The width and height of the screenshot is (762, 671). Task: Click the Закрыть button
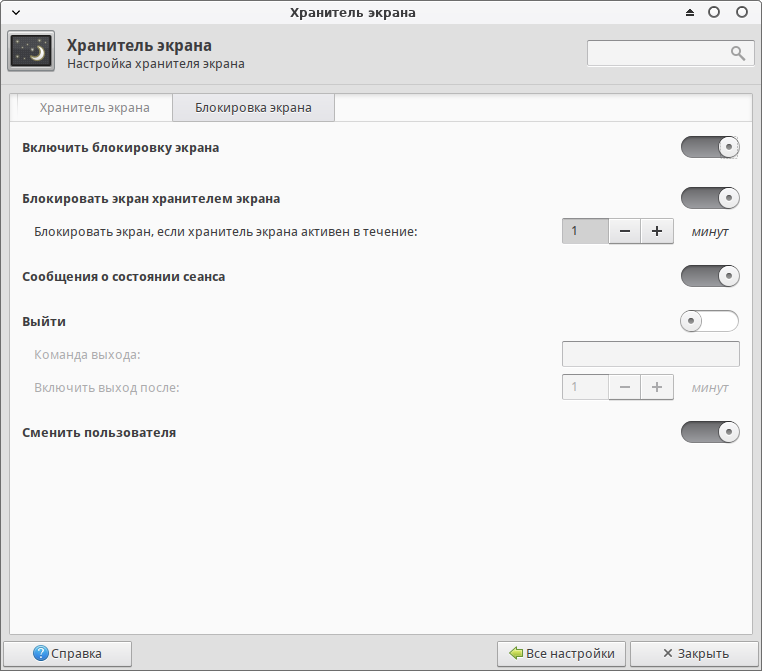pos(694,654)
